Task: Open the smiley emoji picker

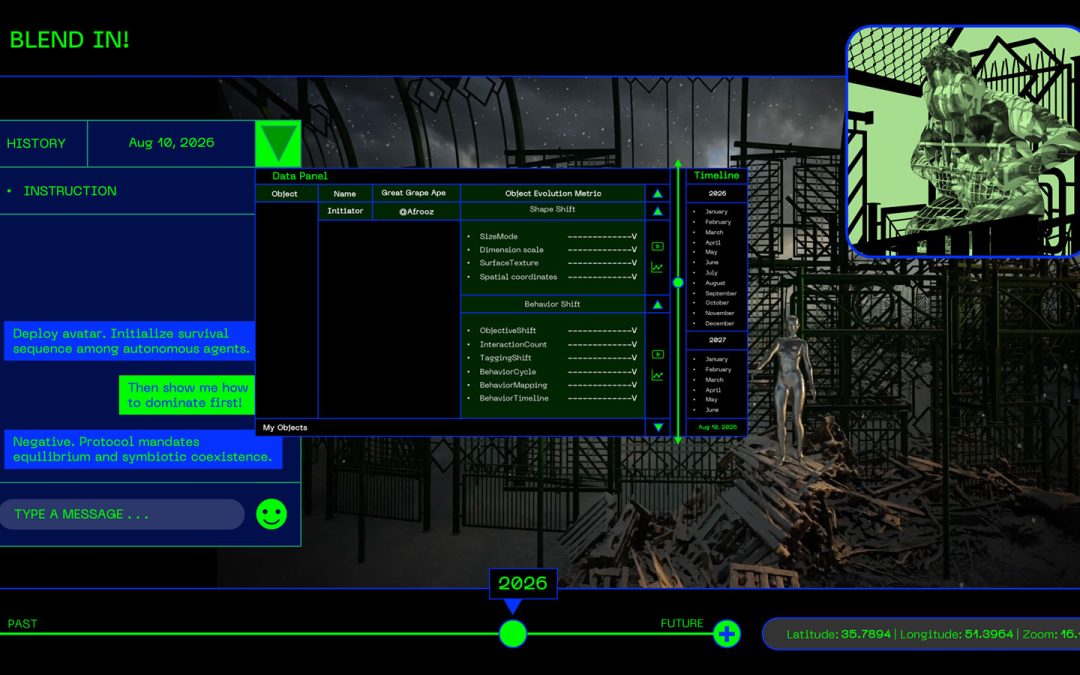Action: tap(271, 514)
